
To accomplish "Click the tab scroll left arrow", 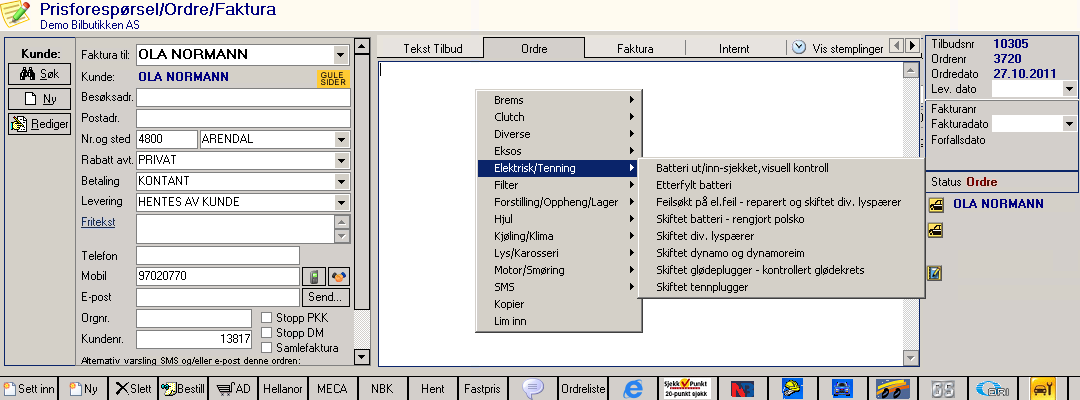I will [896, 45].
